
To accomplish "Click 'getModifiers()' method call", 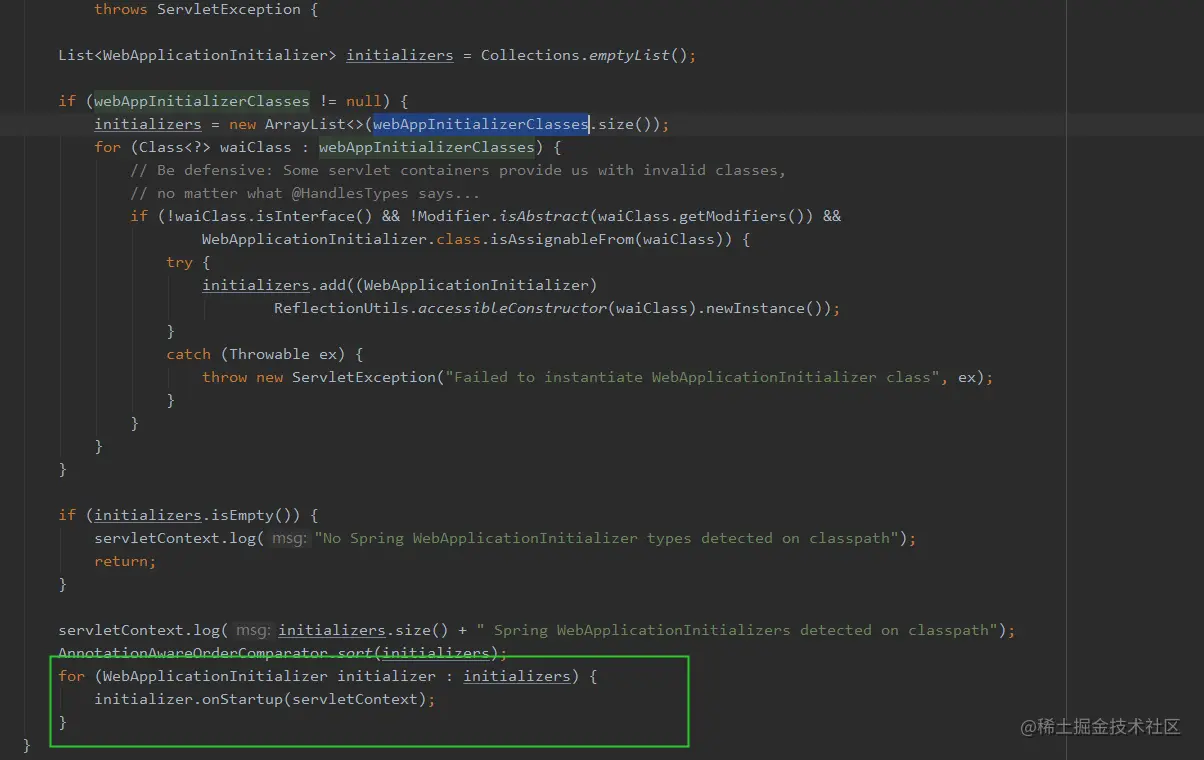I will pos(742,216).
